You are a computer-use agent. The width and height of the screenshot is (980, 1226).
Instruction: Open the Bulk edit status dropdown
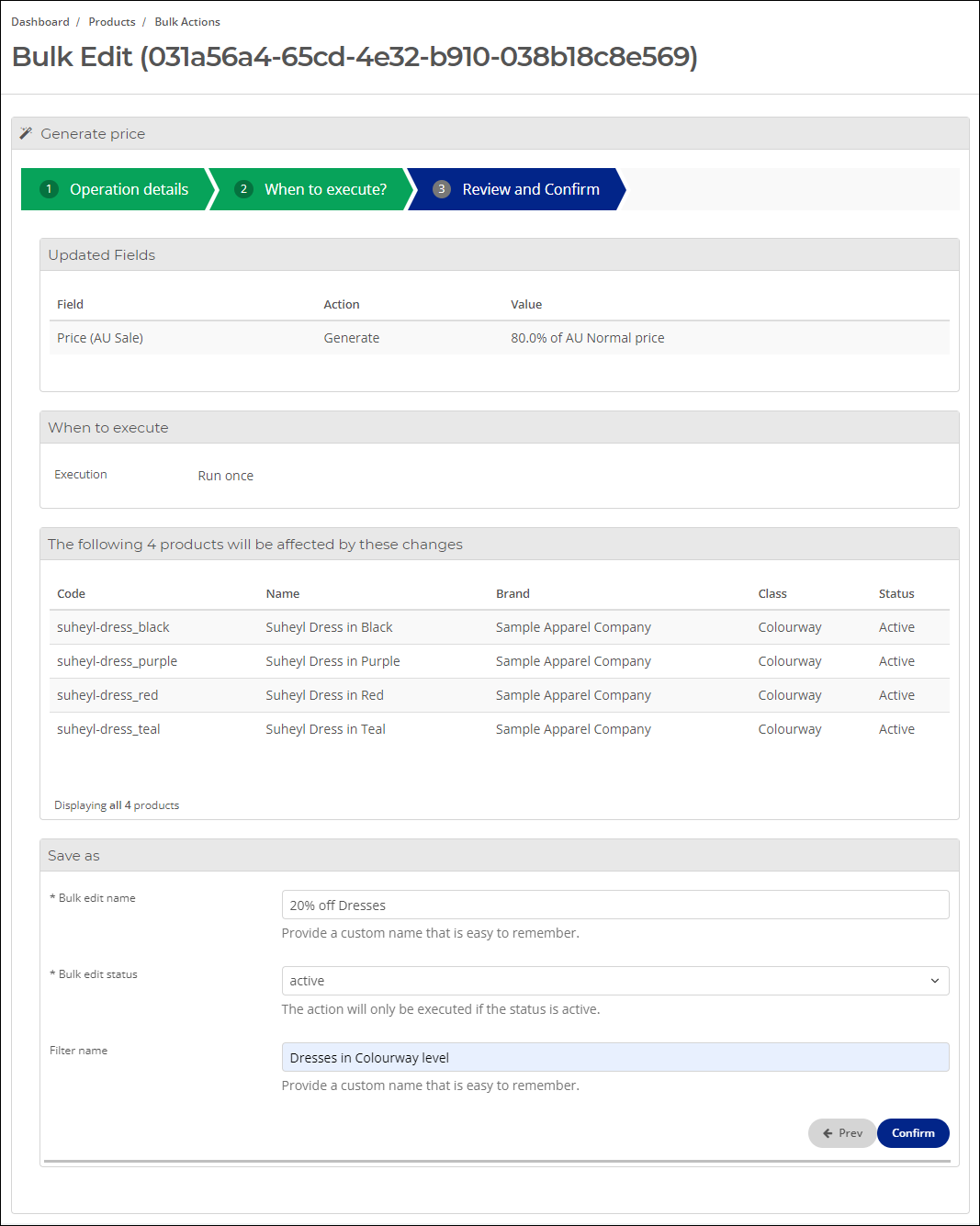point(615,981)
